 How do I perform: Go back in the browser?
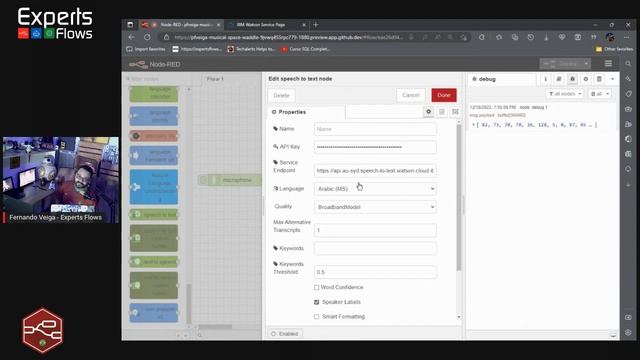pyautogui.click(x=131, y=37)
